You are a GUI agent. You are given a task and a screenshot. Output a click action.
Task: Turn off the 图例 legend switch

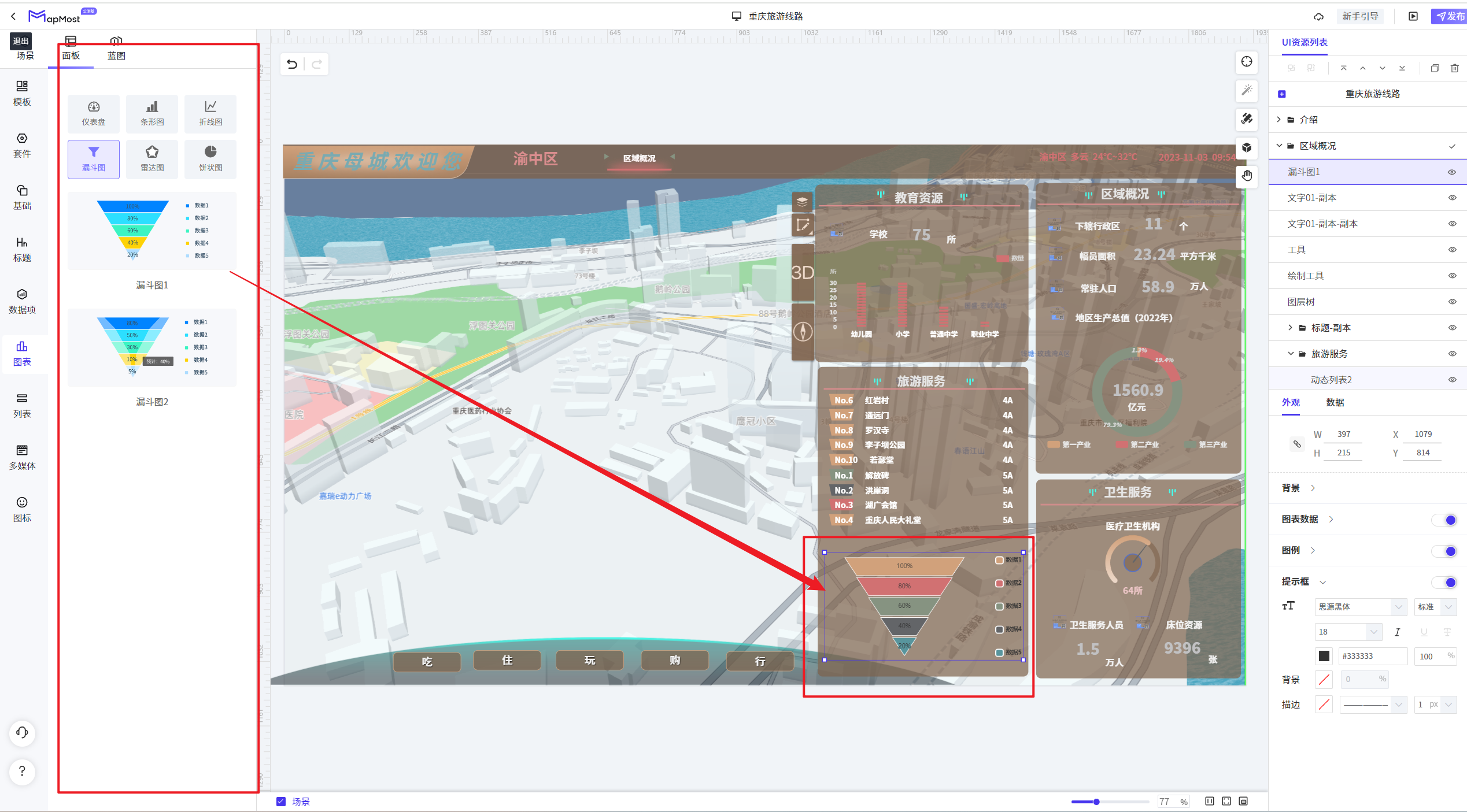[1444, 551]
